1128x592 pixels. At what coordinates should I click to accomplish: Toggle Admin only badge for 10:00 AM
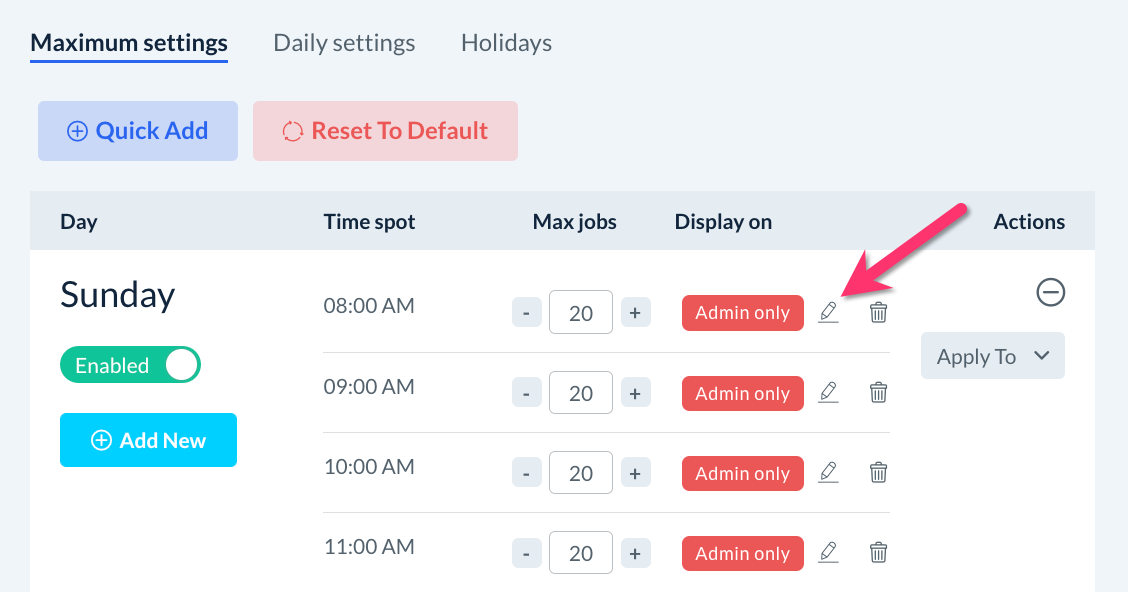(x=742, y=473)
